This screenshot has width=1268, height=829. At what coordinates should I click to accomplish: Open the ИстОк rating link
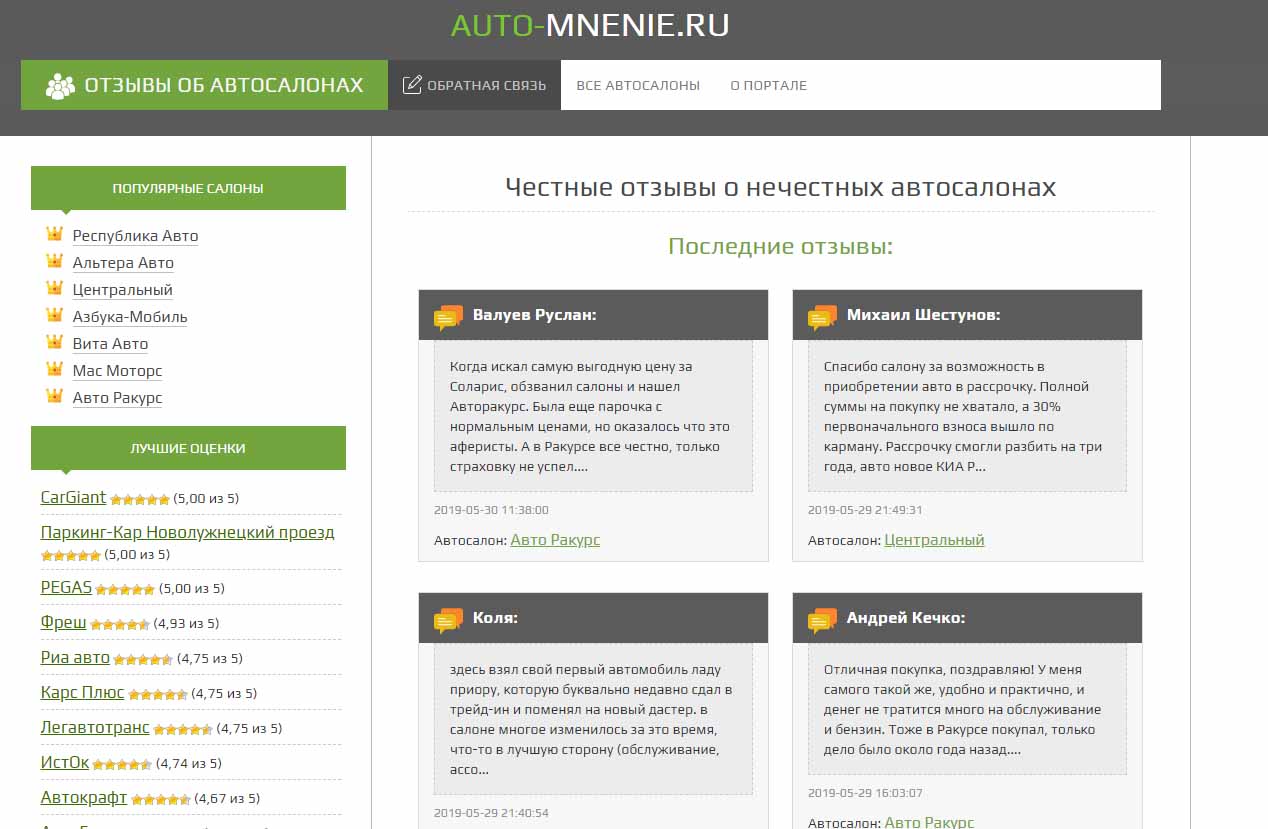click(64, 762)
